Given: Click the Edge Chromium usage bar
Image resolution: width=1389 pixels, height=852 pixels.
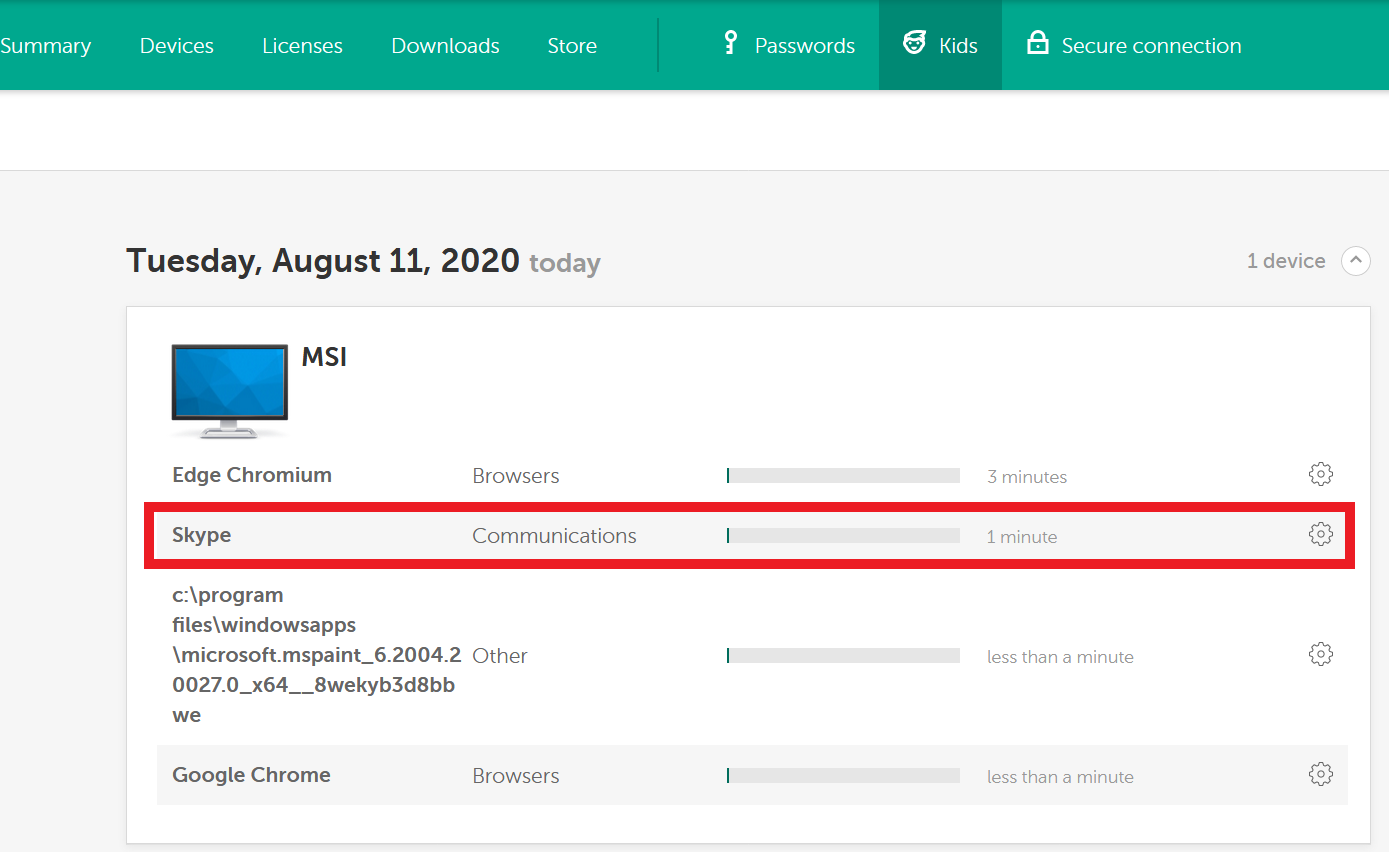Looking at the screenshot, I should click(x=843, y=476).
